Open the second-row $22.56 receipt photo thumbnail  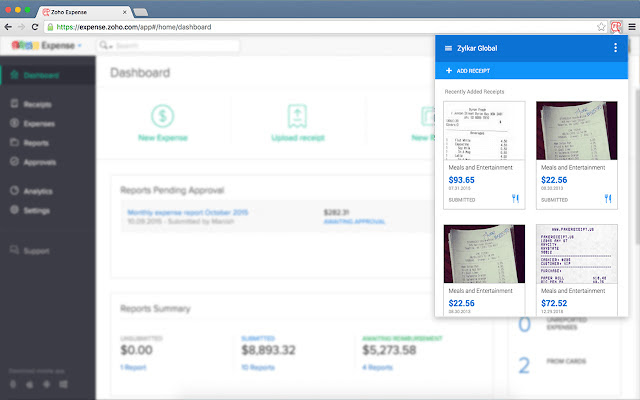[484, 254]
